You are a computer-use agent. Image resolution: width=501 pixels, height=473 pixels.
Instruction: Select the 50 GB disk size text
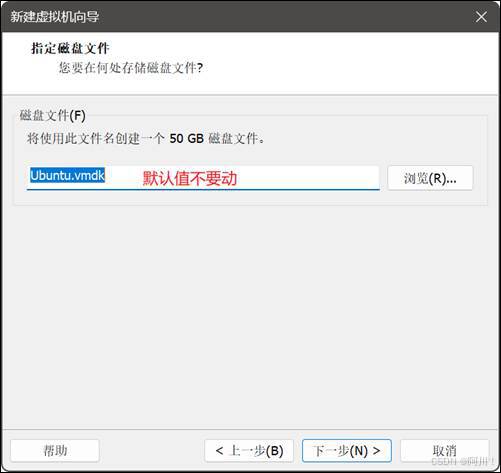tap(186, 138)
